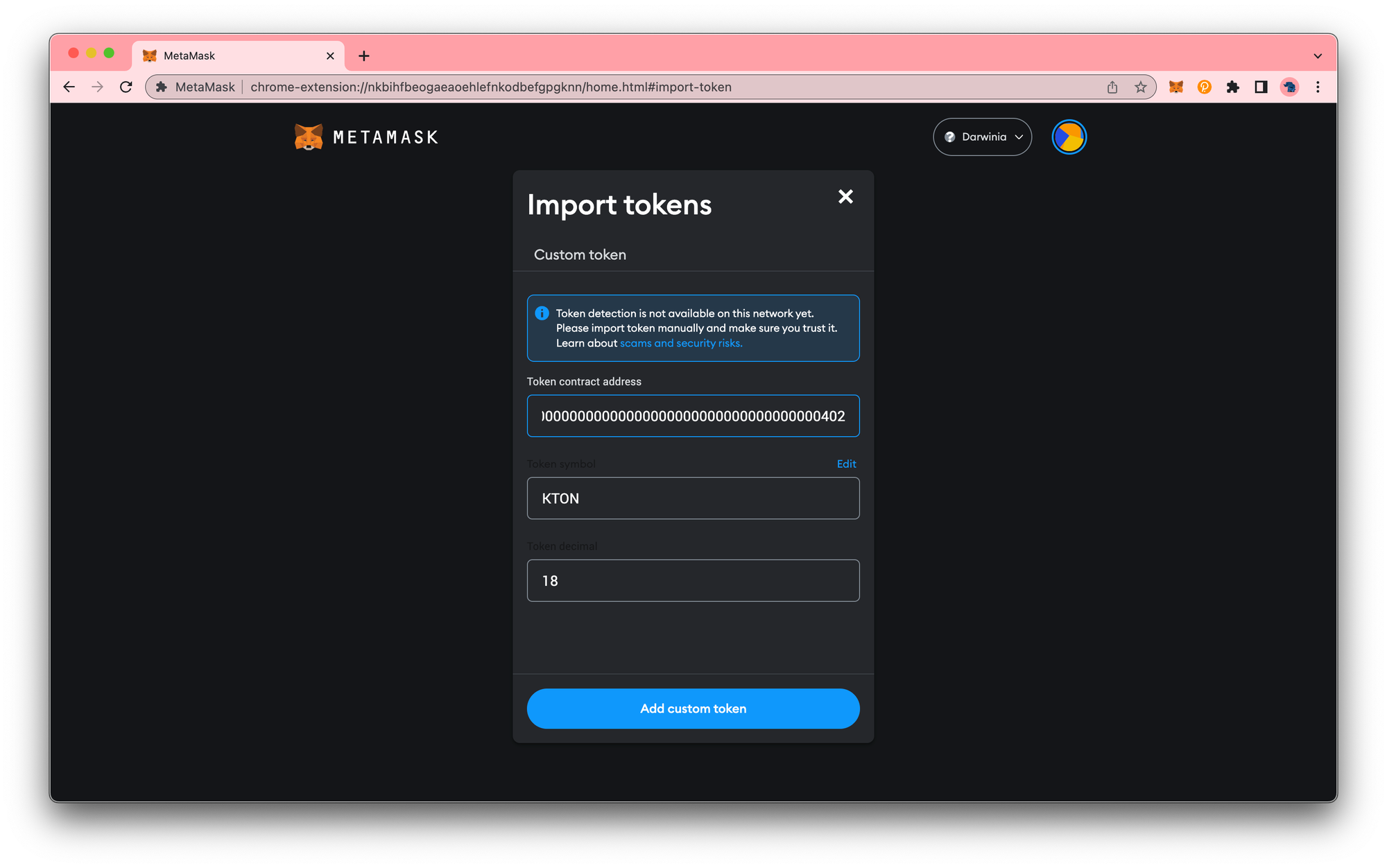Expand tab search chevron
This screenshot has height=868, width=1387.
point(1318,56)
